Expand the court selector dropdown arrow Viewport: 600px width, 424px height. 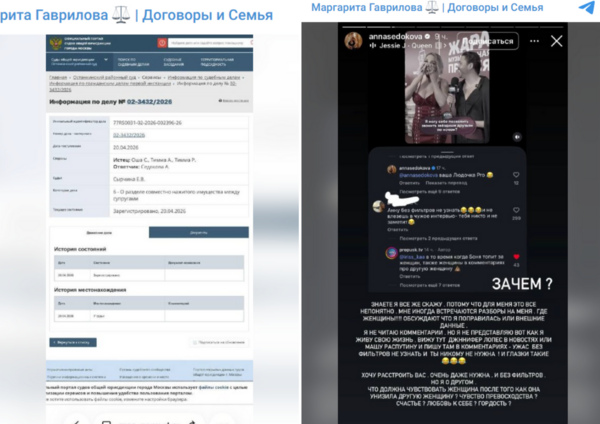pyautogui.click(x=106, y=59)
